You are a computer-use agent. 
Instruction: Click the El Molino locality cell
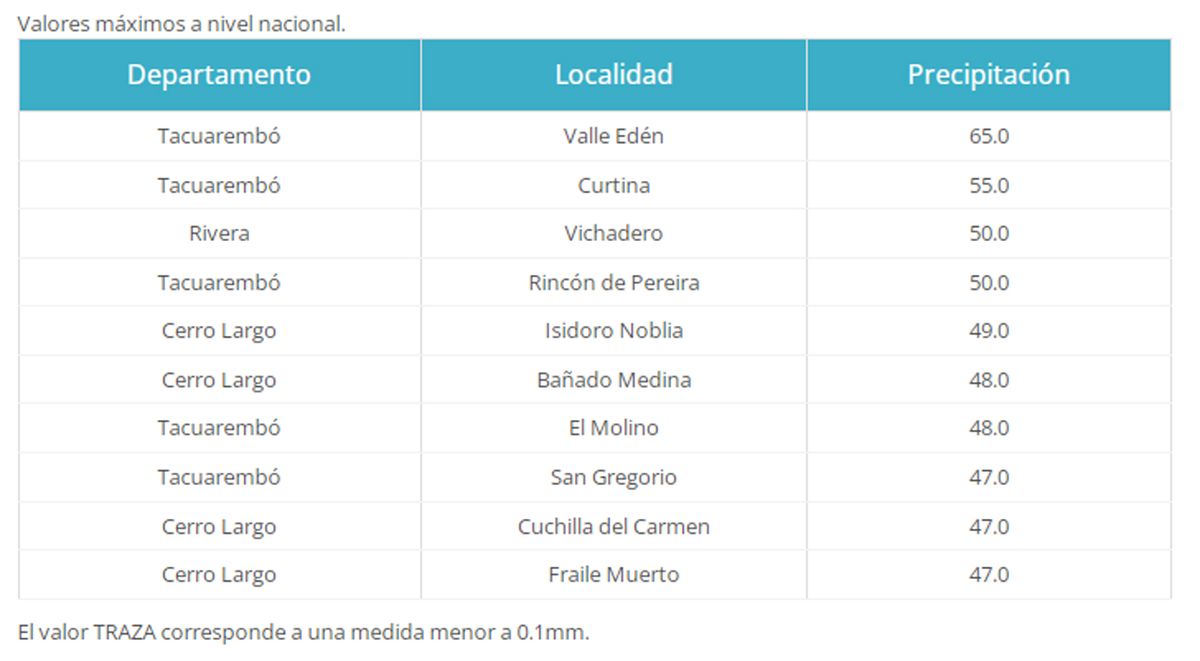click(613, 428)
